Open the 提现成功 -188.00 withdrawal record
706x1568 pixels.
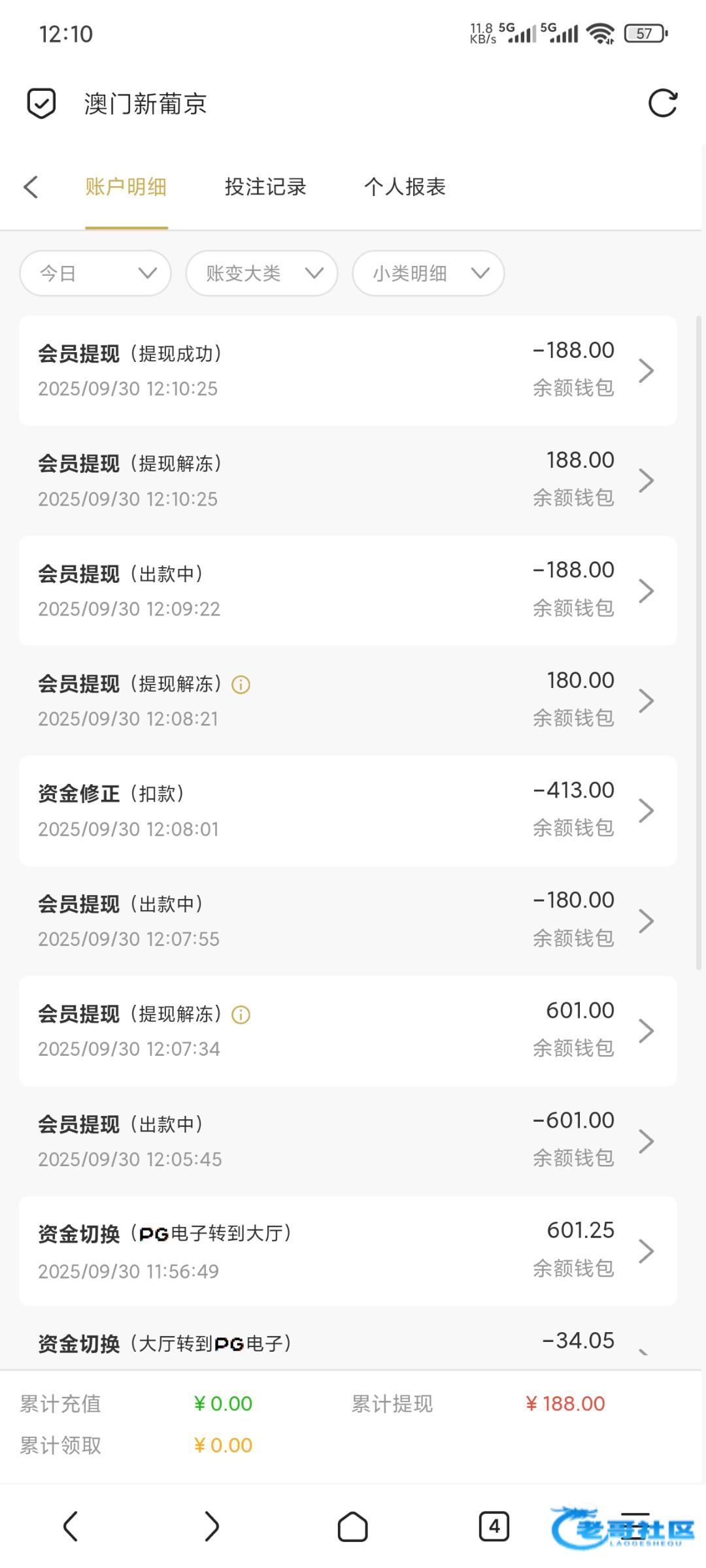[347, 370]
